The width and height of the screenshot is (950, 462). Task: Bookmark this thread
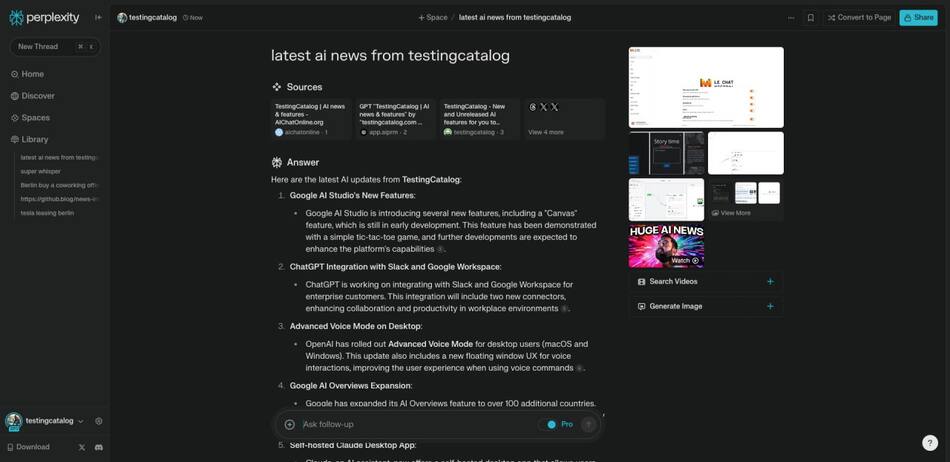point(810,17)
